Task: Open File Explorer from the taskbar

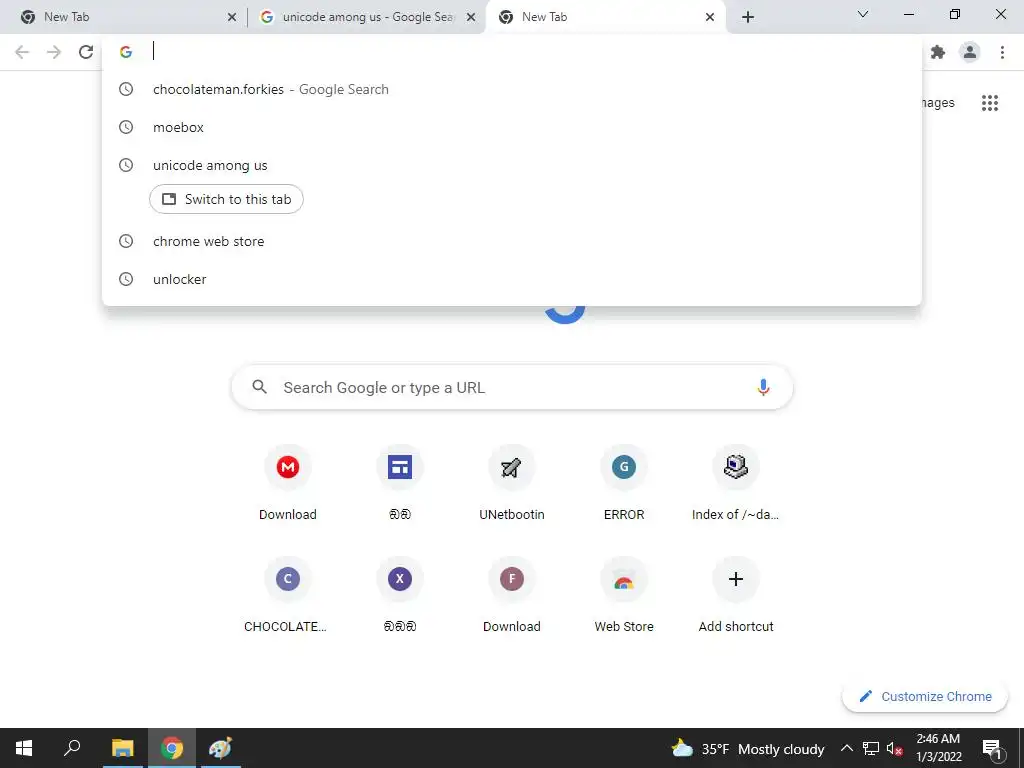Action: pyautogui.click(x=122, y=748)
